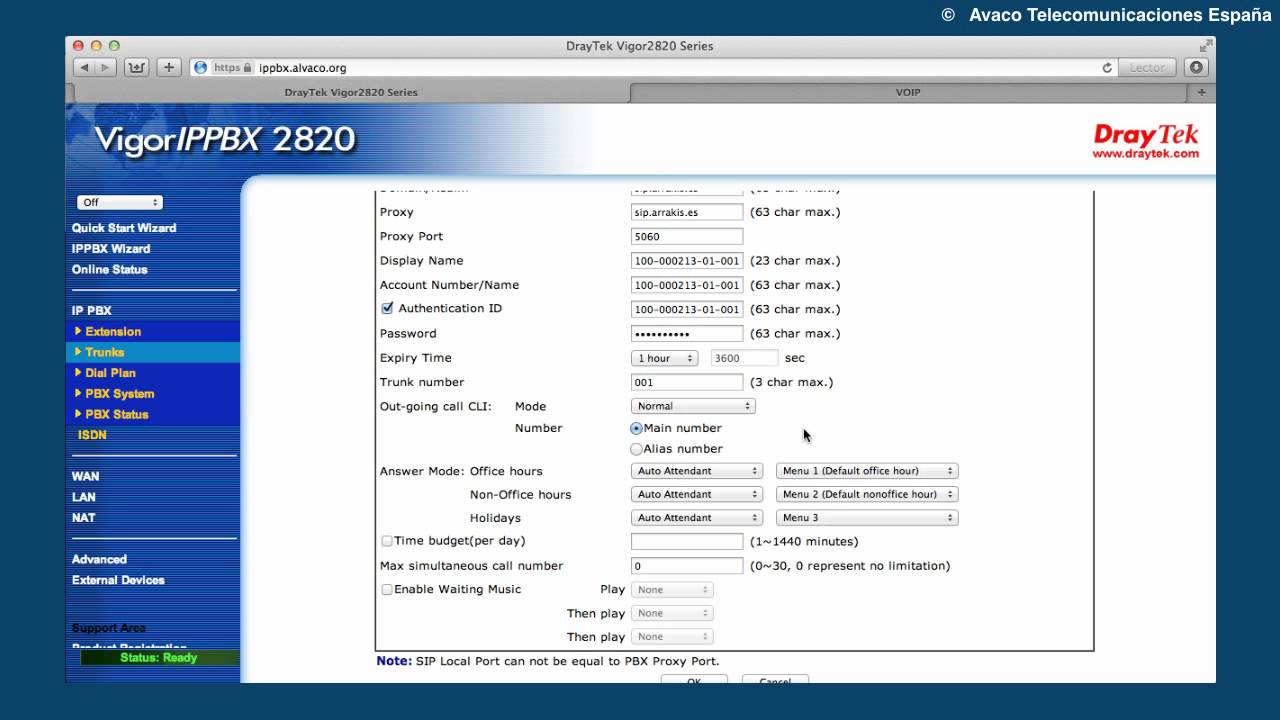Click the browser back arrow button
The image size is (1280, 720).
(x=84, y=67)
